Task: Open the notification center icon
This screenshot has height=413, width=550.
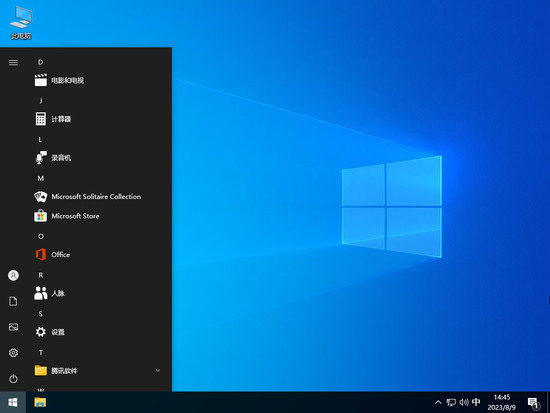Action: [533, 403]
